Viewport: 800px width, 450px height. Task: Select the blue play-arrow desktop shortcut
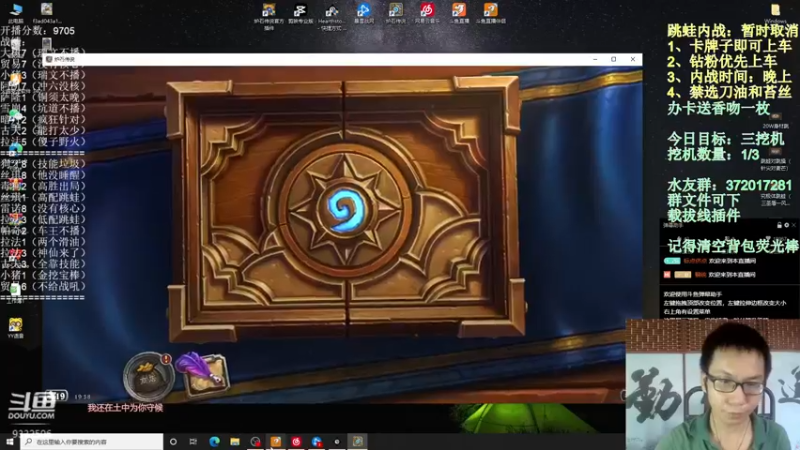point(363,14)
